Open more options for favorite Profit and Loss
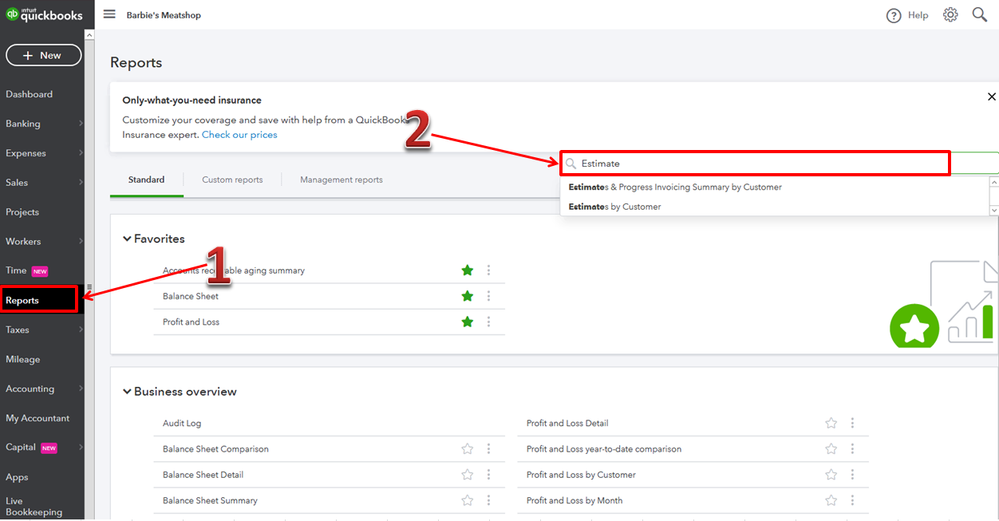This screenshot has height=521, width=999. coord(489,322)
